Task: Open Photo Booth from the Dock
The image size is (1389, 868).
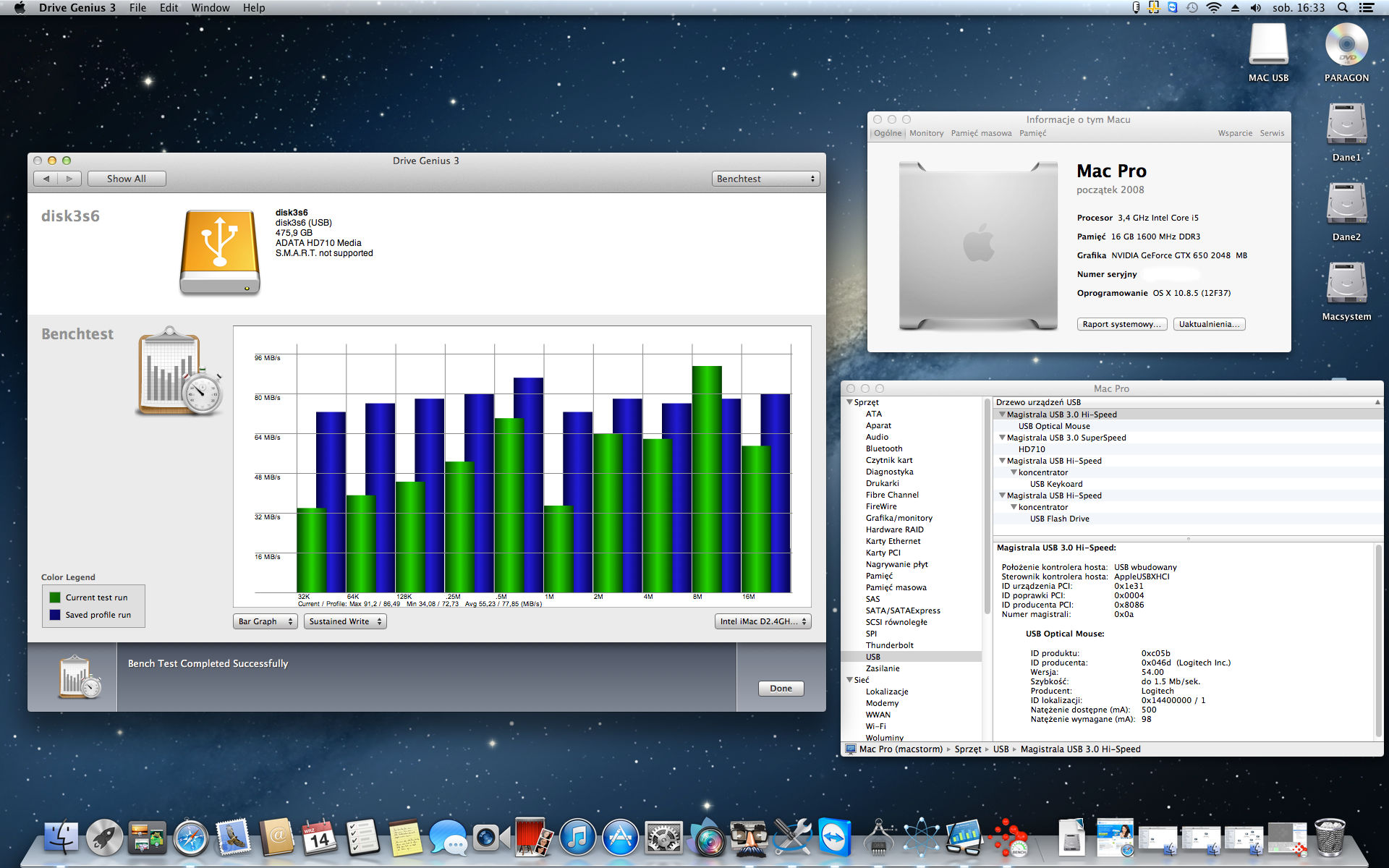Action: (x=534, y=838)
